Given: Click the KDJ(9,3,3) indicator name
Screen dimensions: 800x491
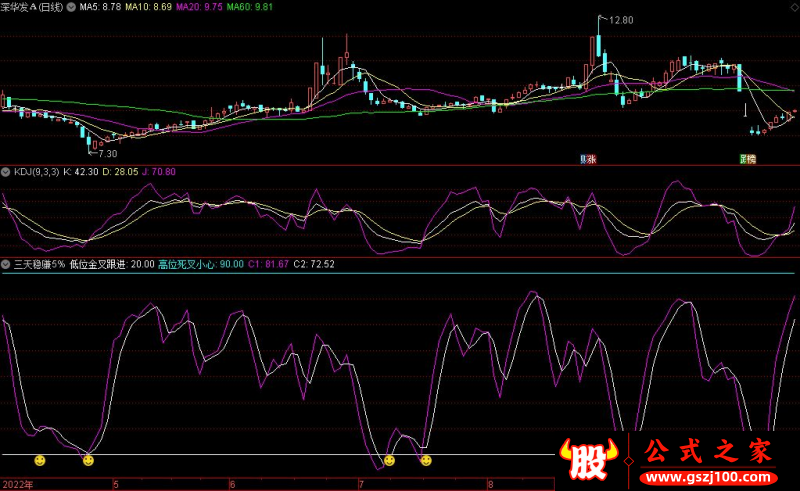Looking at the screenshot, I should tap(35, 172).
